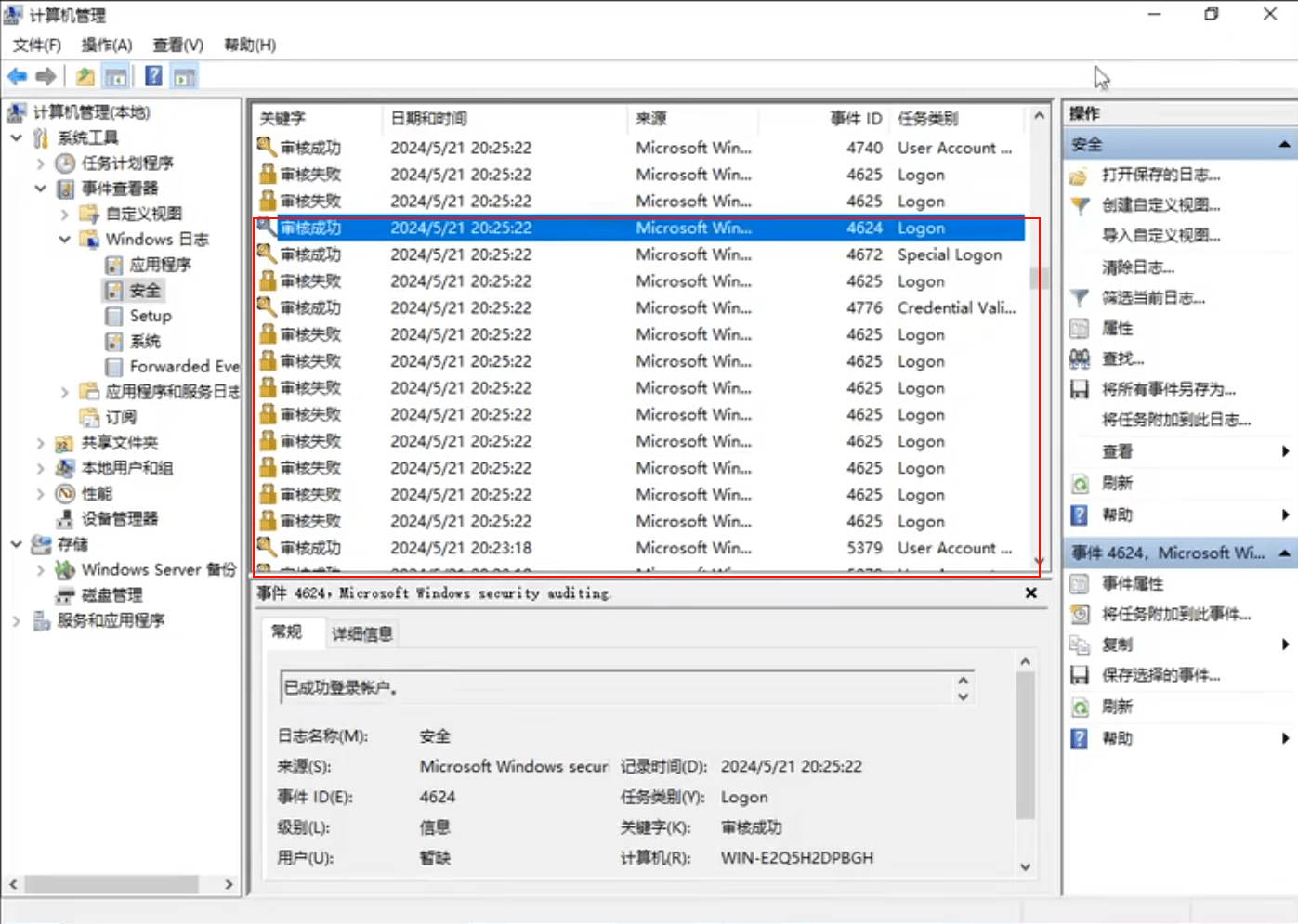Click the Forward arrow toolbar icon
The image size is (1298, 924).
click(46, 76)
